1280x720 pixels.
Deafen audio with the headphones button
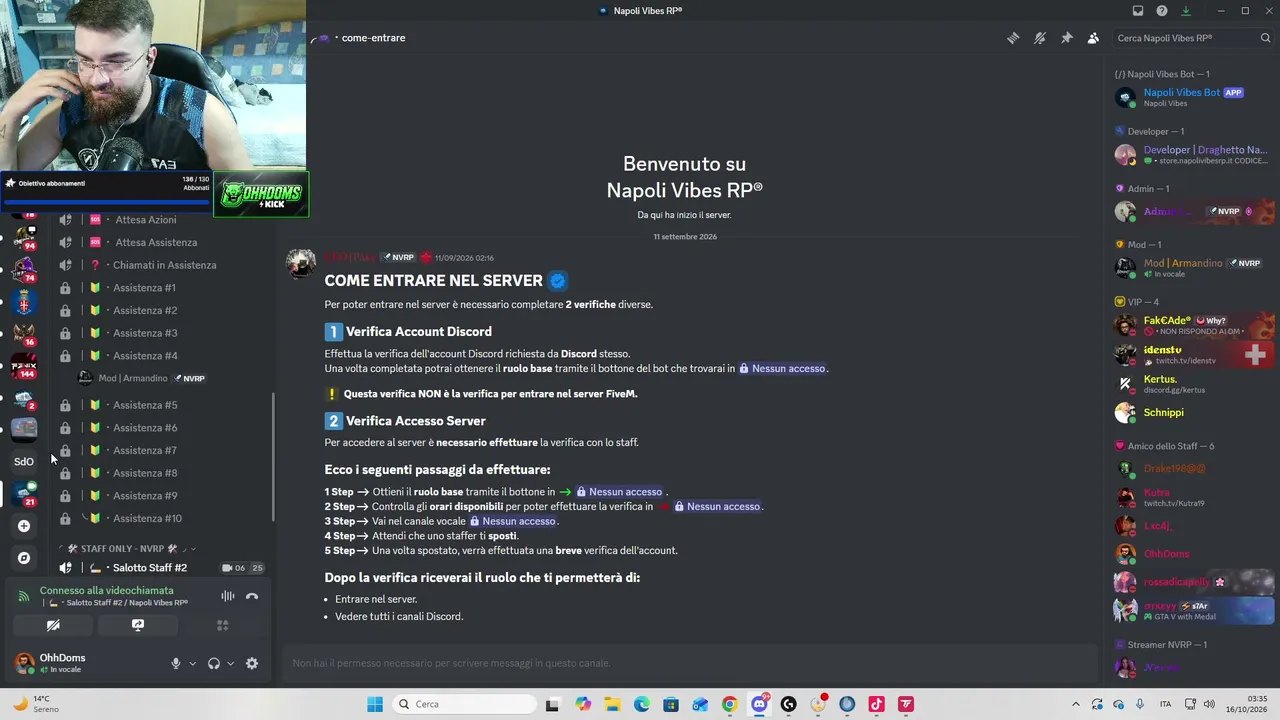(x=213, y=663)
